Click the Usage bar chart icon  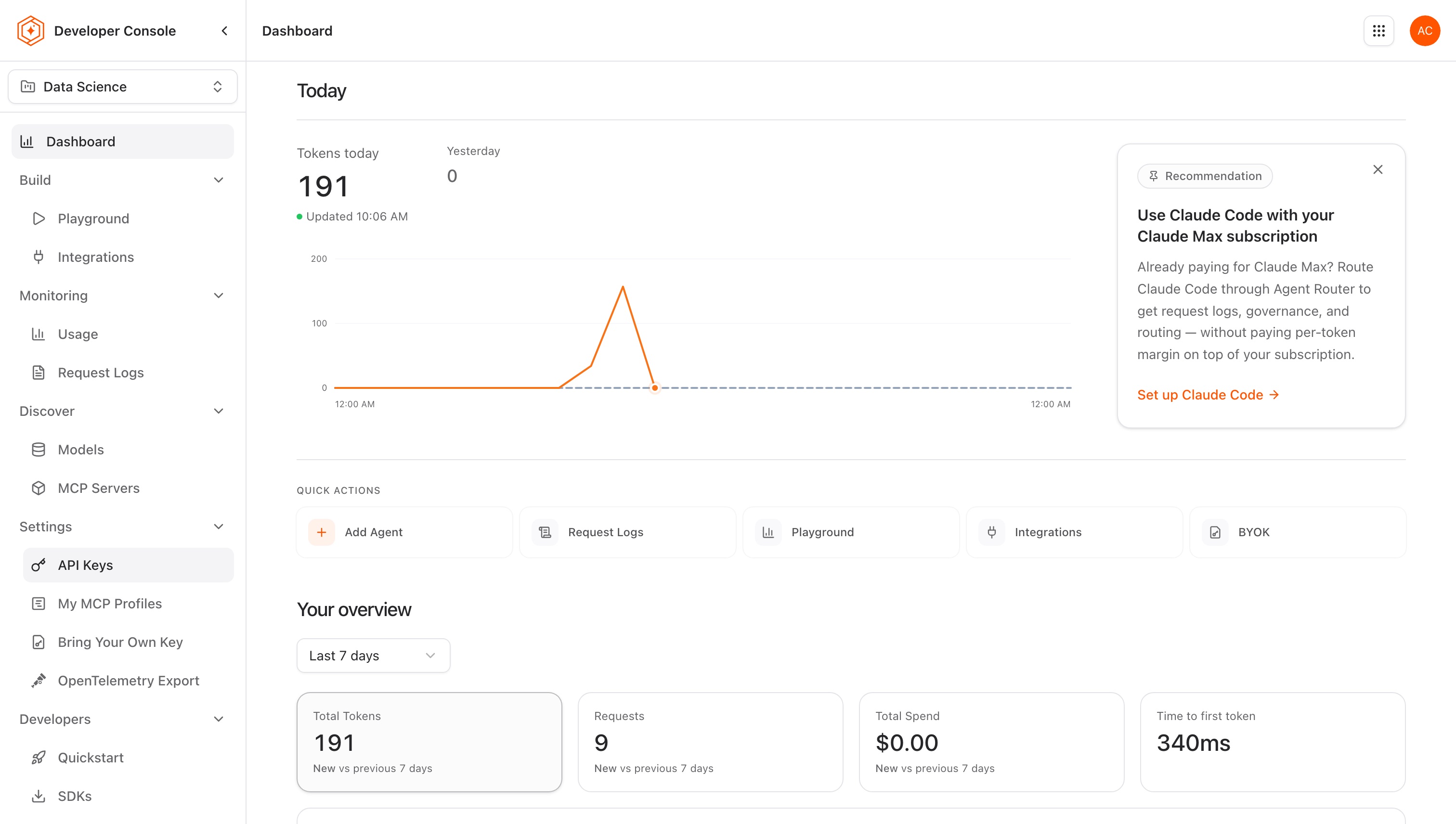point(39,334)
